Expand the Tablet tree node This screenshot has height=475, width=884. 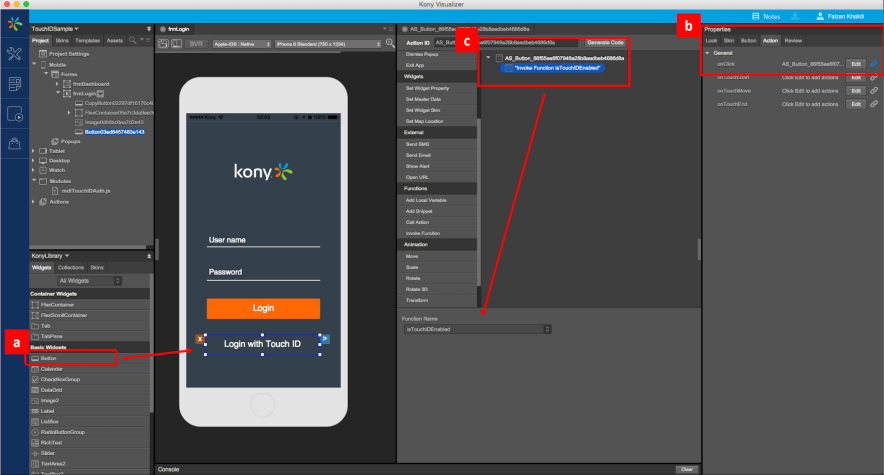(x=33, y=151)
